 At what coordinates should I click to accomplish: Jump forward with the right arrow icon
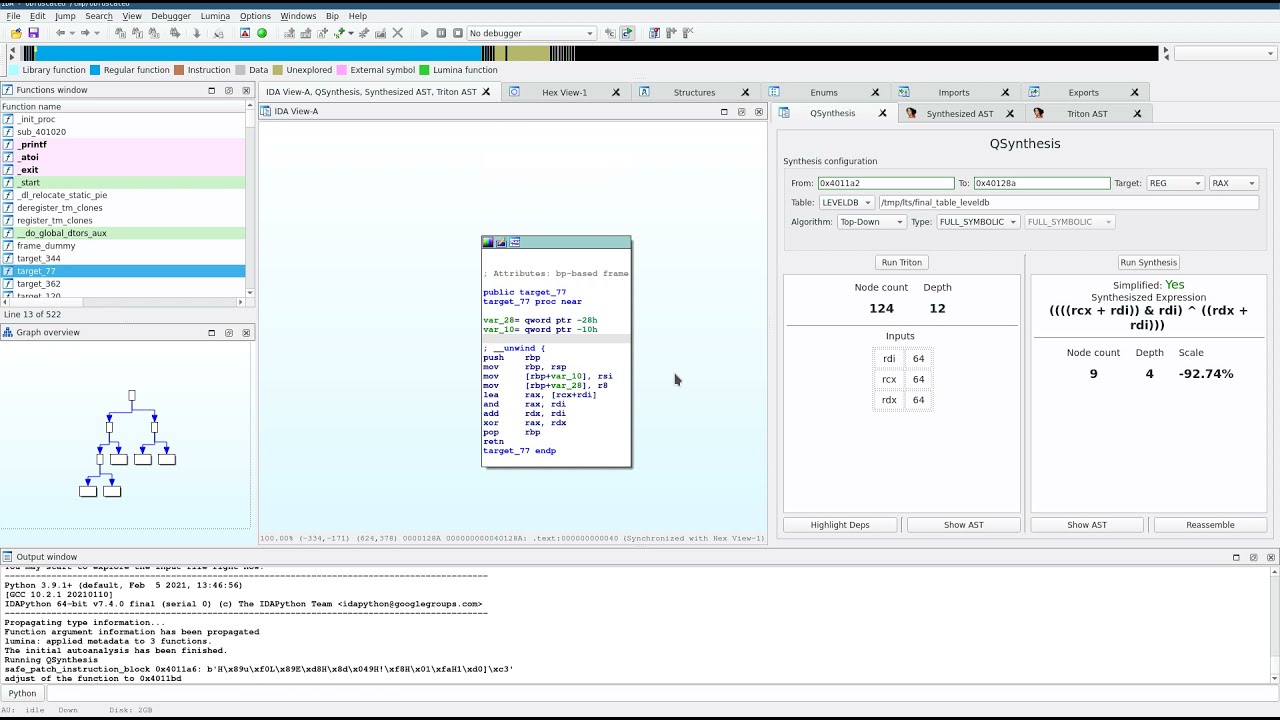(x=85, y=33)
